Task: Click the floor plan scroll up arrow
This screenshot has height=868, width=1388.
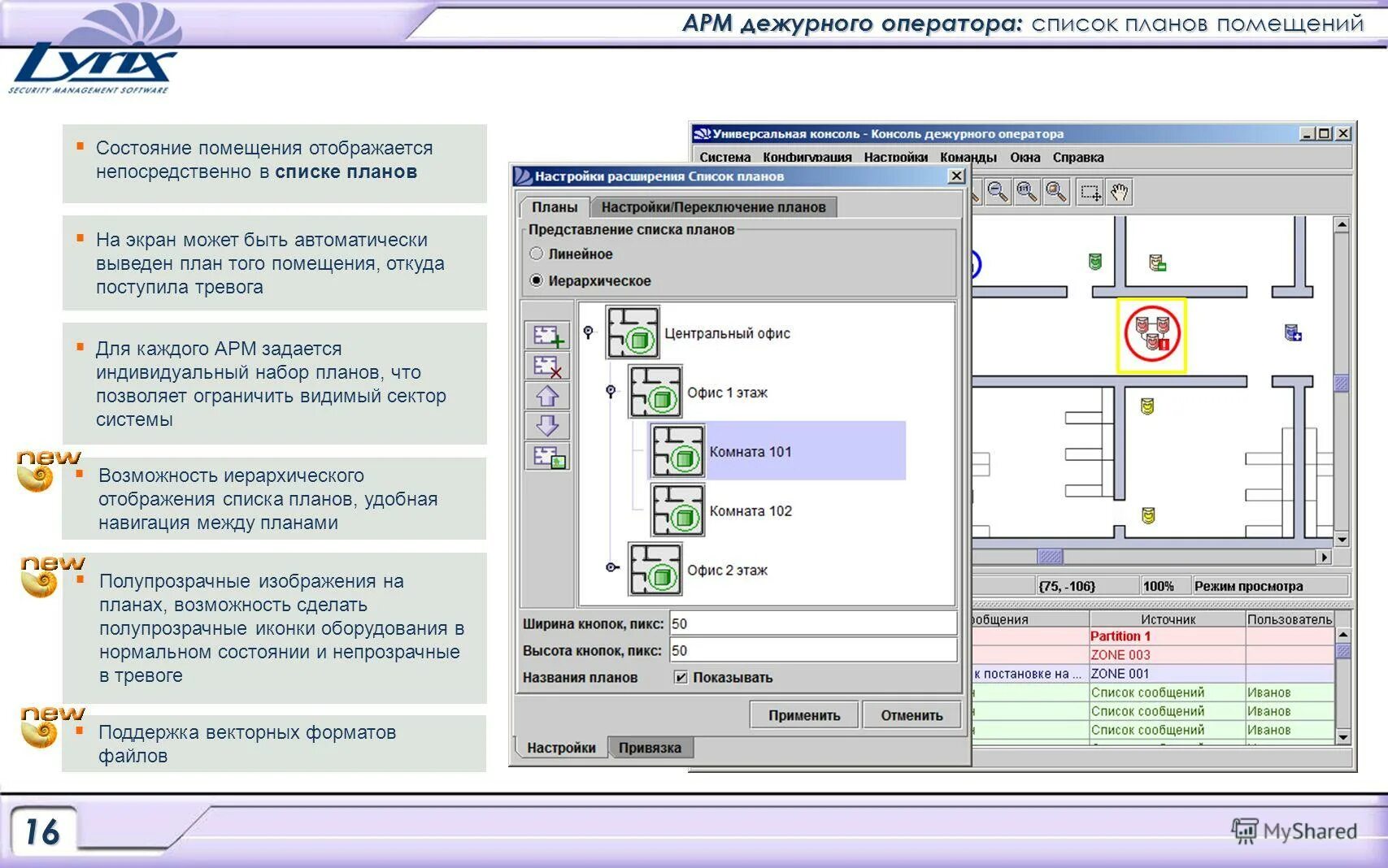Action: [x=1342, y=224]
